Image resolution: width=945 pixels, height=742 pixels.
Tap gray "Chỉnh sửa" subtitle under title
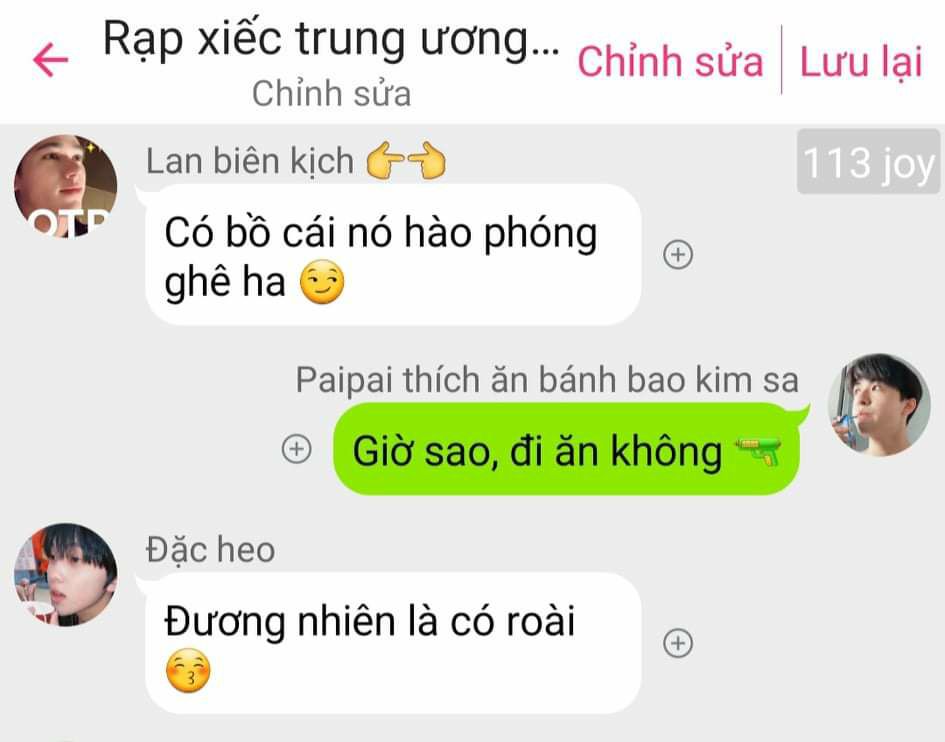(331, 94)
